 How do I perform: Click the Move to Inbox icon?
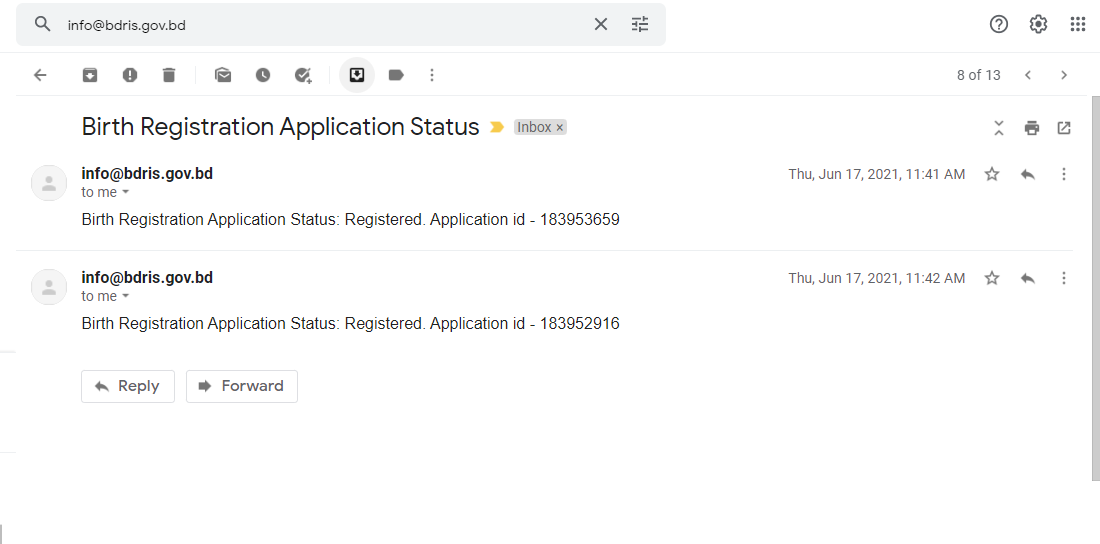tap(357, 75)
